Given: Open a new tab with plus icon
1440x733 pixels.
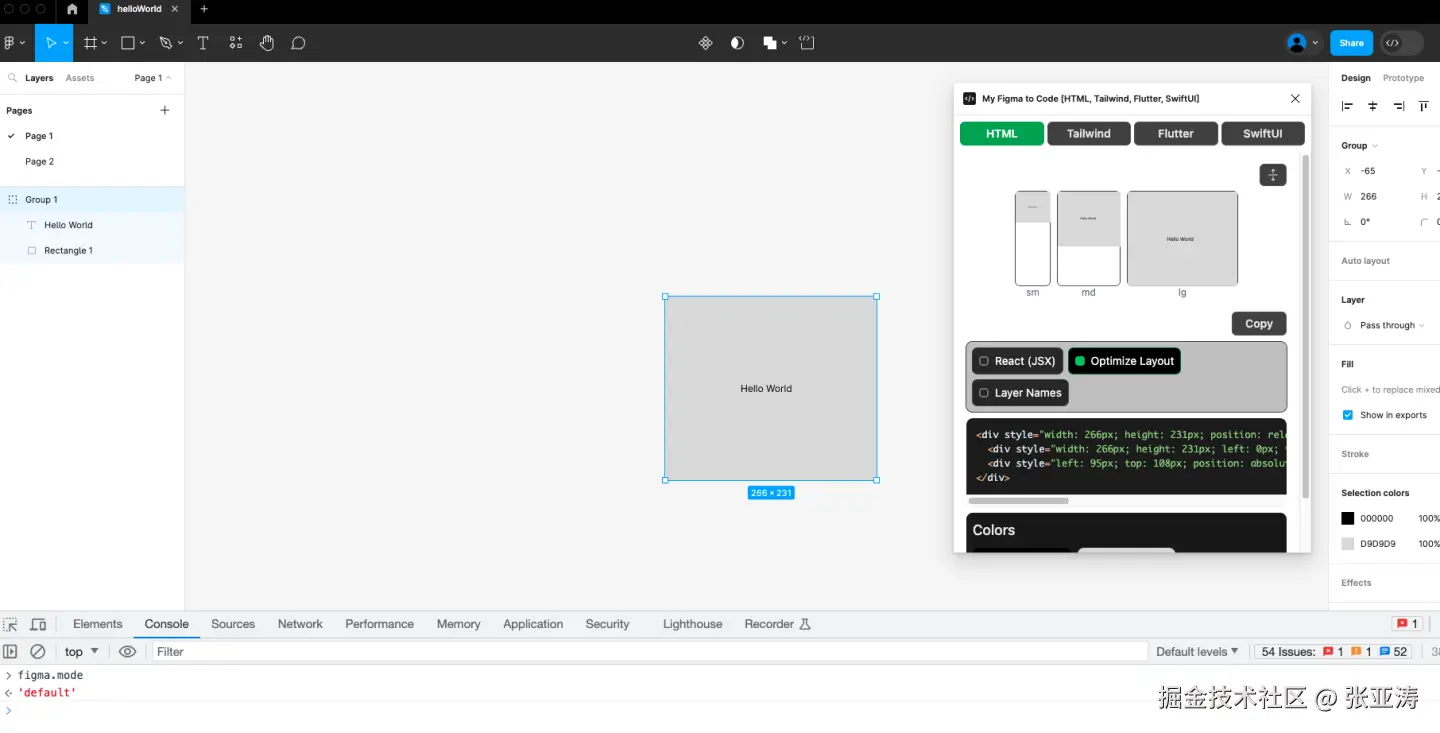Looking at the screenshot, I should (204, 9).
